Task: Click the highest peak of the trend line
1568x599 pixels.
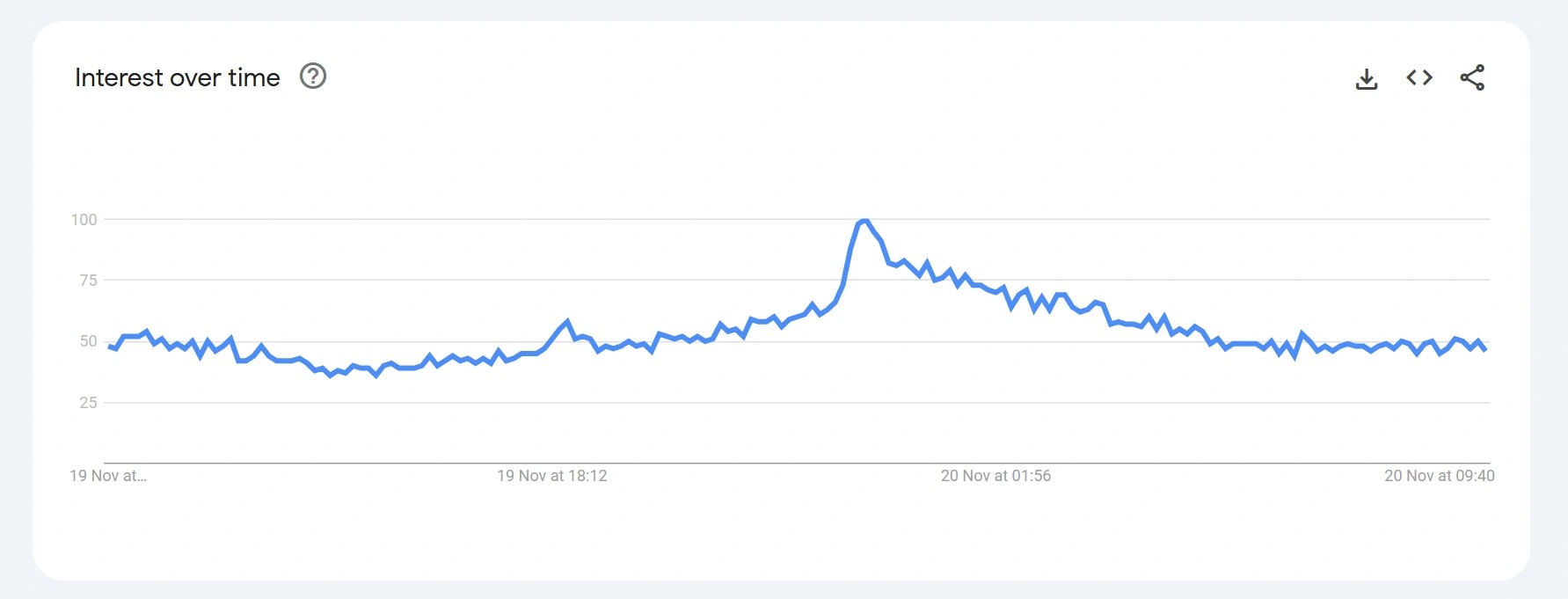Action: pos(865,221)
